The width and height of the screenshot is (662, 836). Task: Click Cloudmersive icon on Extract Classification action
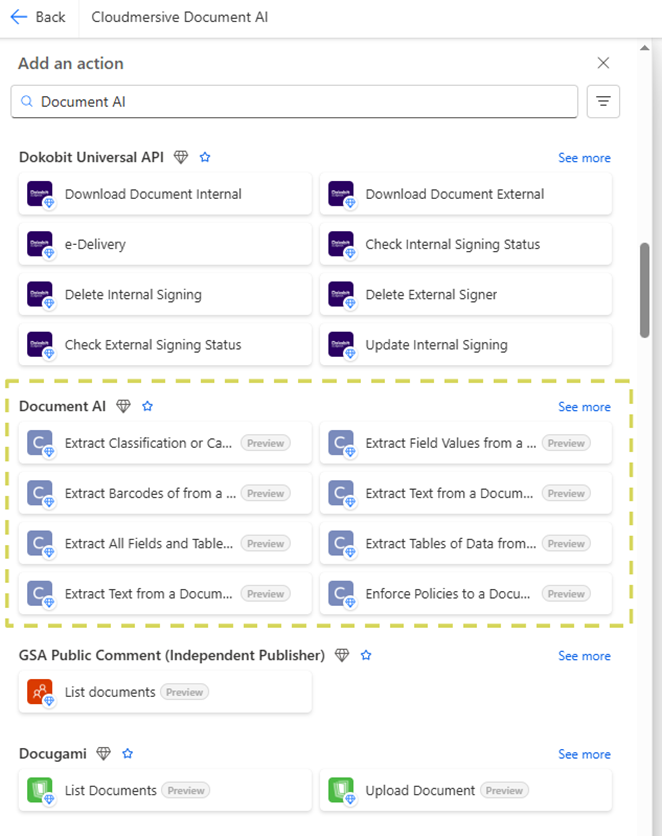coord(40,443)
